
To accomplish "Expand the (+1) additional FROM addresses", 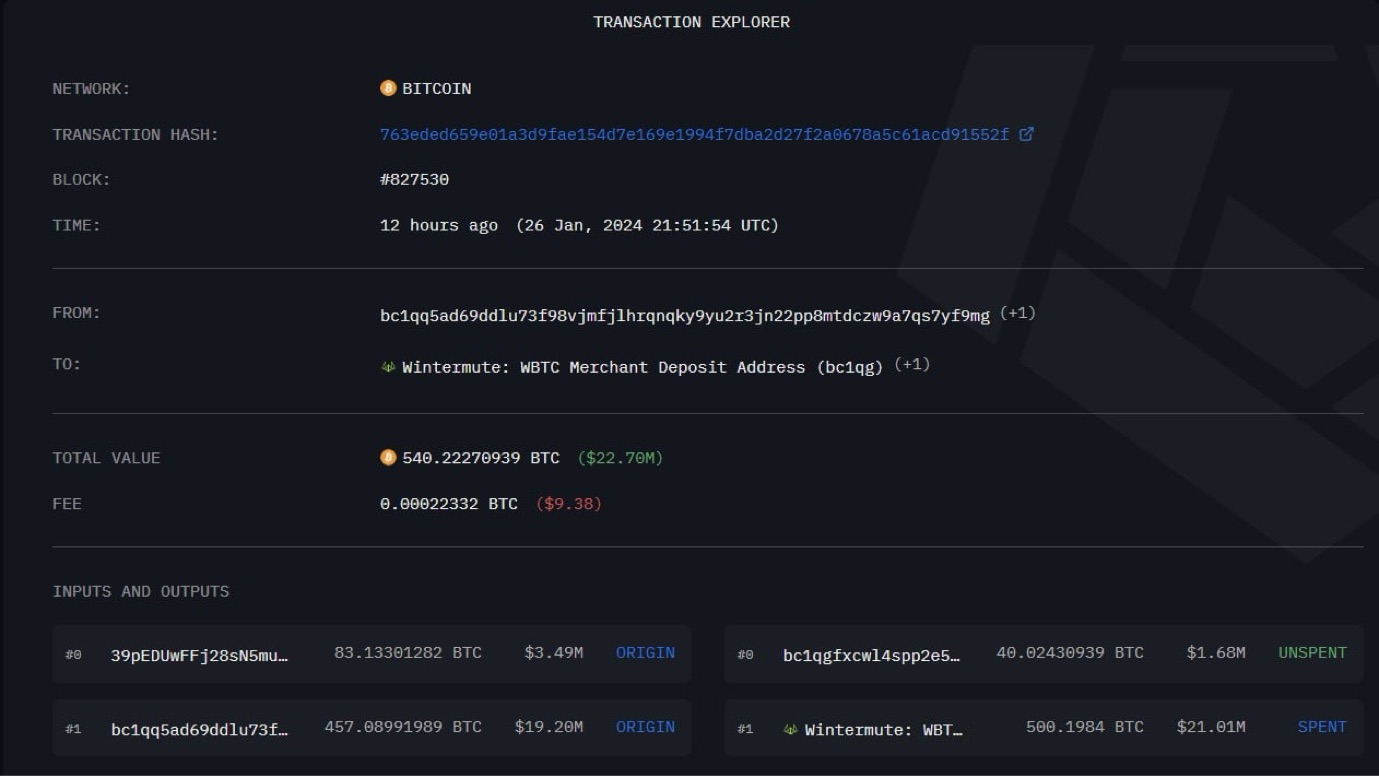I will 1017,313.
